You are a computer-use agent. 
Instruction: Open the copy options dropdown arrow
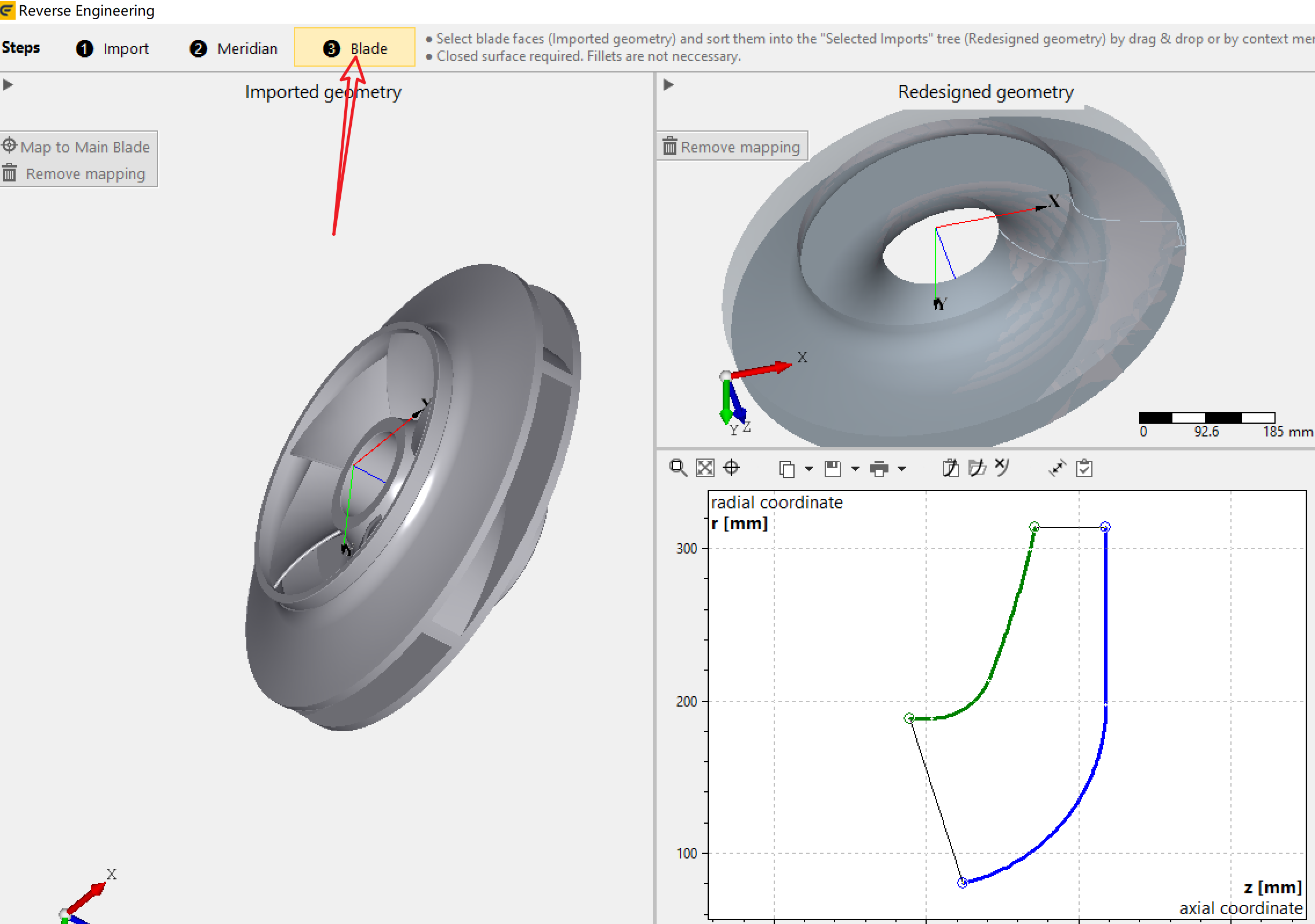[809, 468]
